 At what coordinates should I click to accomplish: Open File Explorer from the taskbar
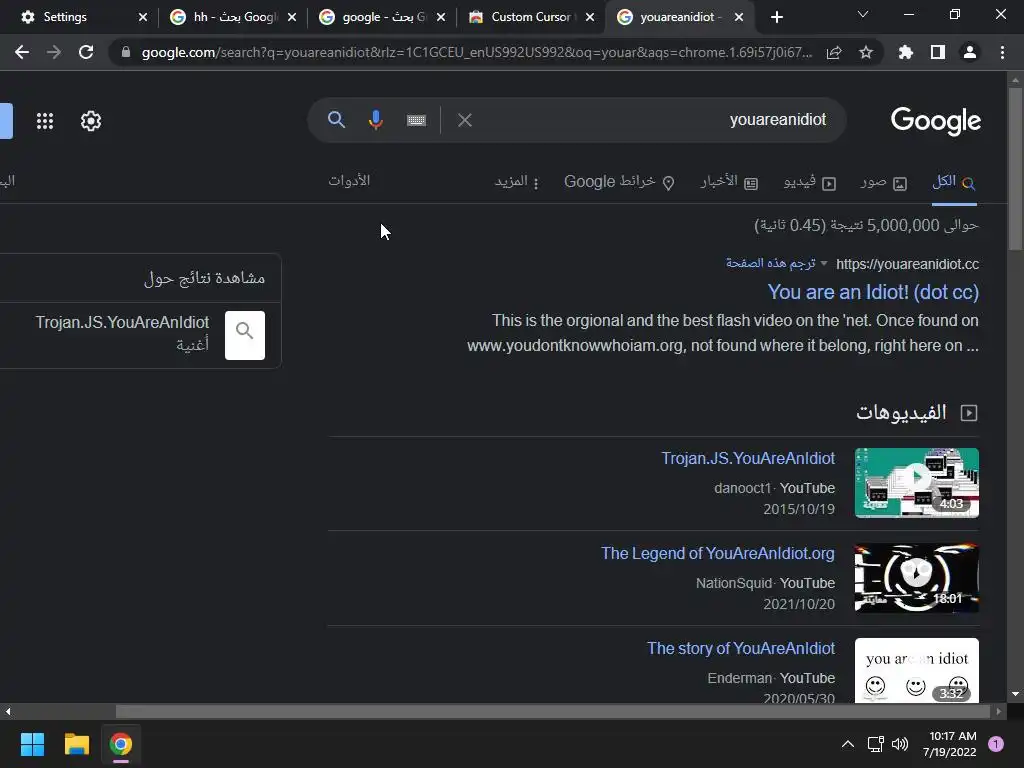(76, 744)
